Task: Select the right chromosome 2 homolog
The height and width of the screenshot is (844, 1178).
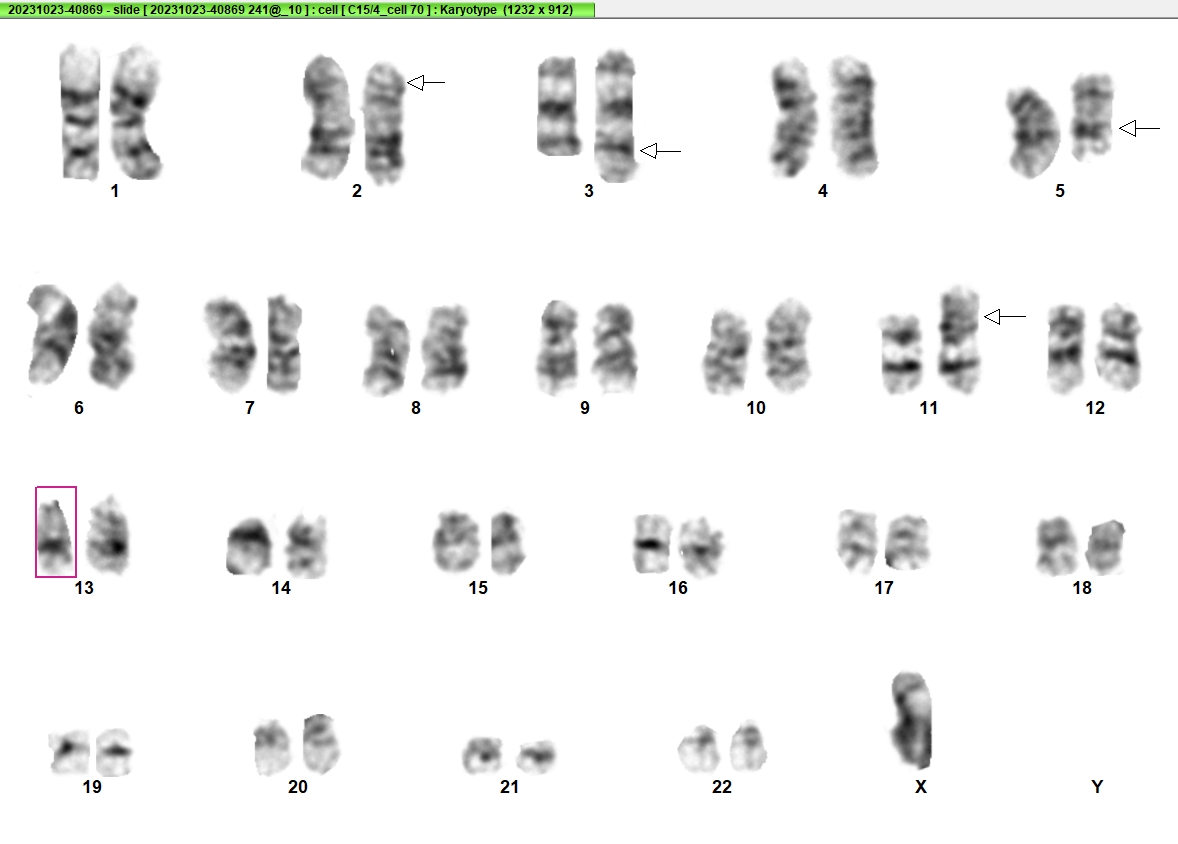Action: [385, 123]
